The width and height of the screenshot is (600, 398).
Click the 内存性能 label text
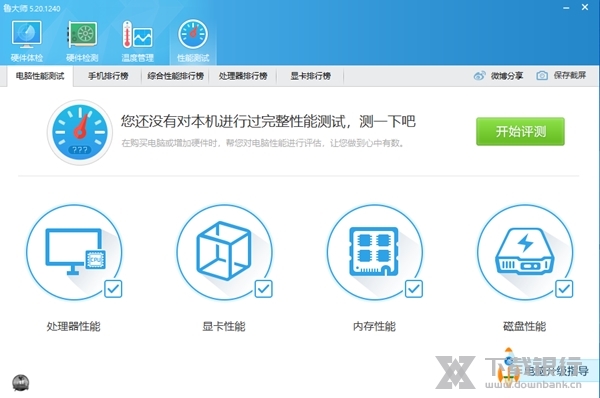374,326
